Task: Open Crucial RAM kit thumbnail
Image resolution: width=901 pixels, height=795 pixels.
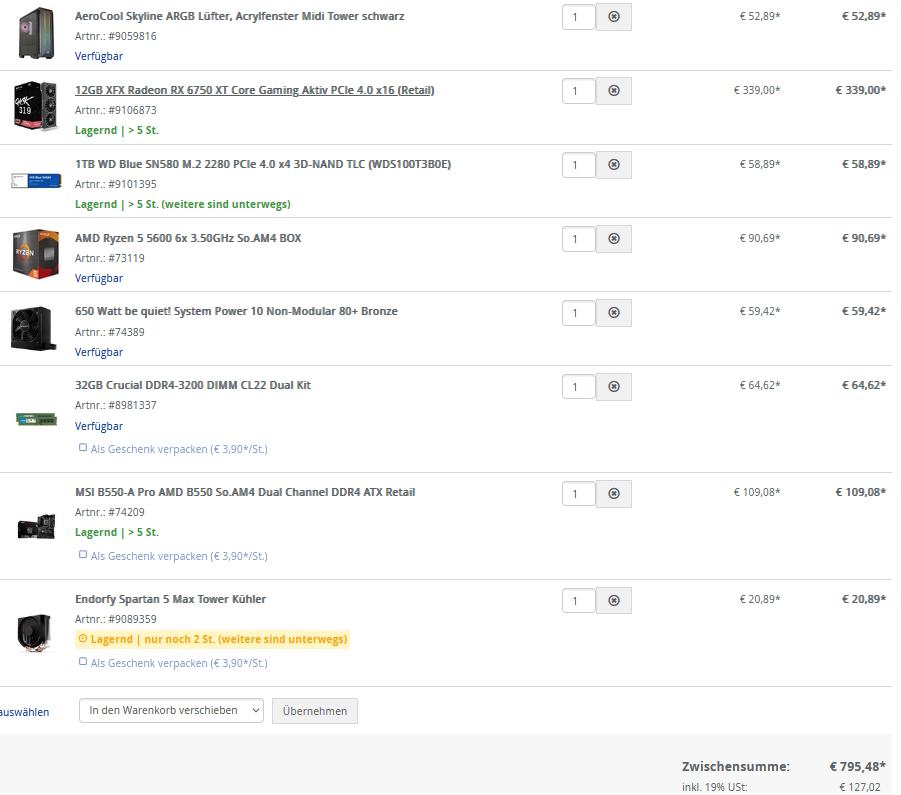Action: 36,419
